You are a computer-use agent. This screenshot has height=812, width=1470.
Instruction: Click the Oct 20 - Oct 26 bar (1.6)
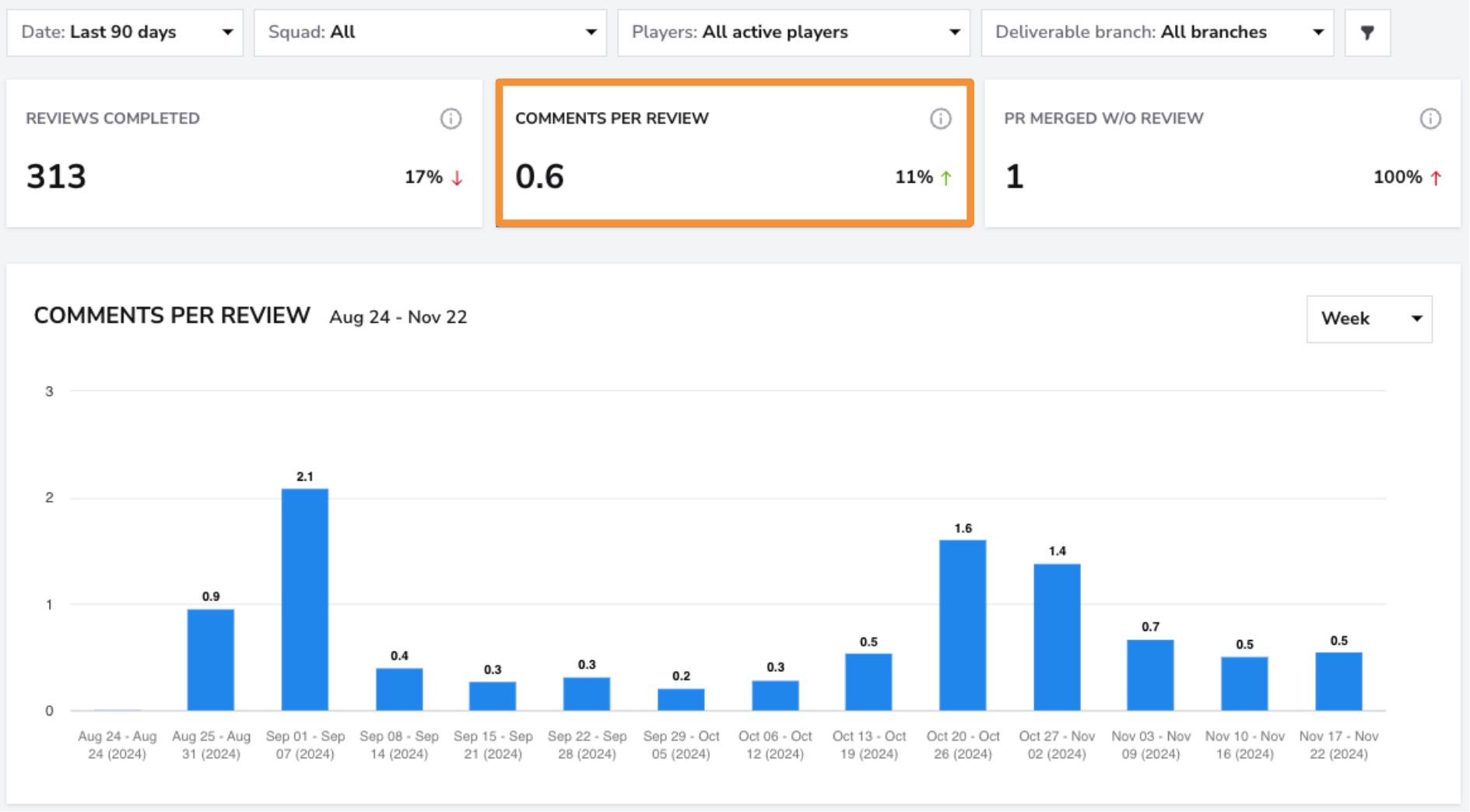point(963,625)
